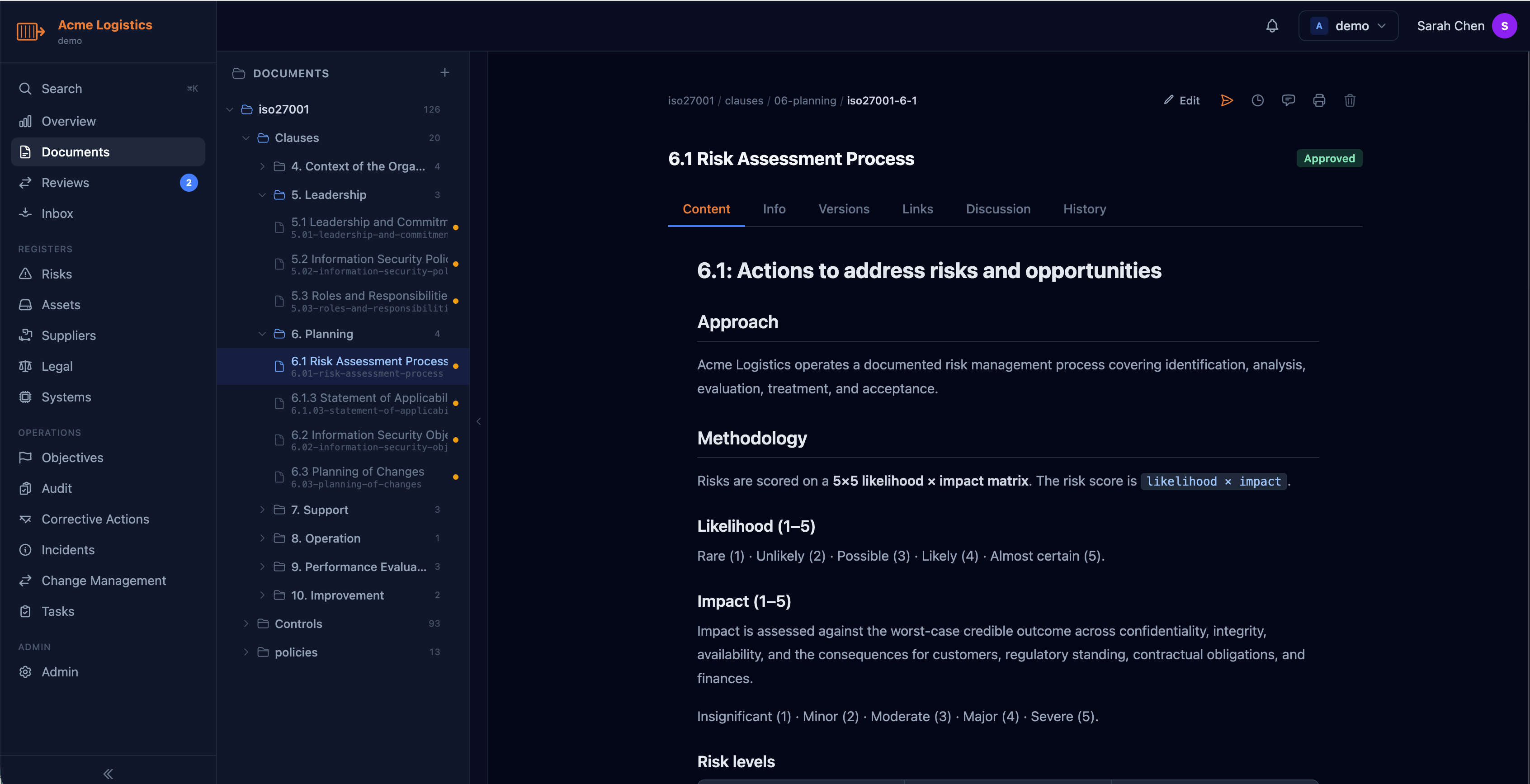
Task: Open 6.3 Planning of Changes document
Action: [358, 477]
